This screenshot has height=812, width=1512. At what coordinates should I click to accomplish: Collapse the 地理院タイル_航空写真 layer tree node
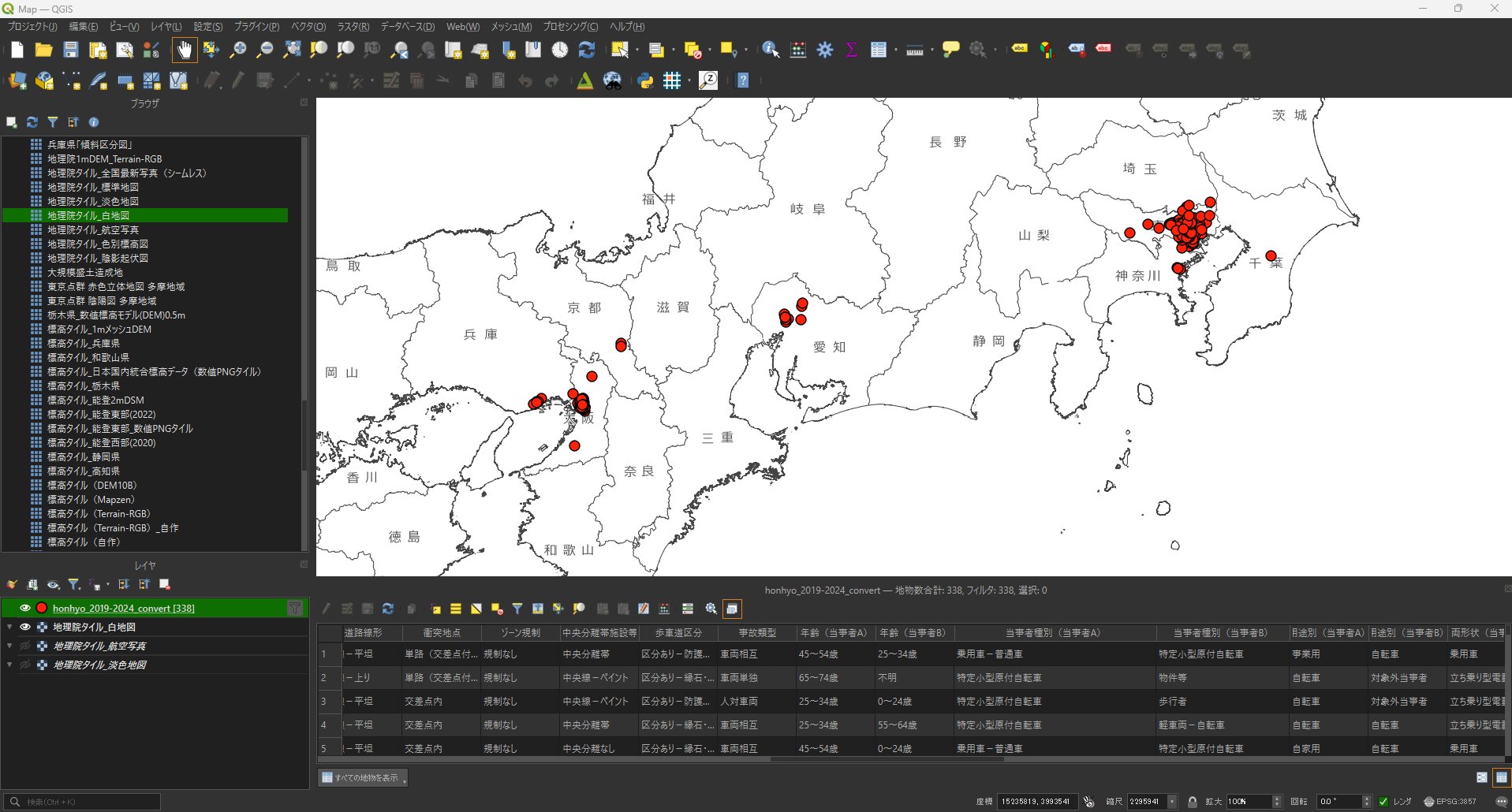[x=9, y=646]
